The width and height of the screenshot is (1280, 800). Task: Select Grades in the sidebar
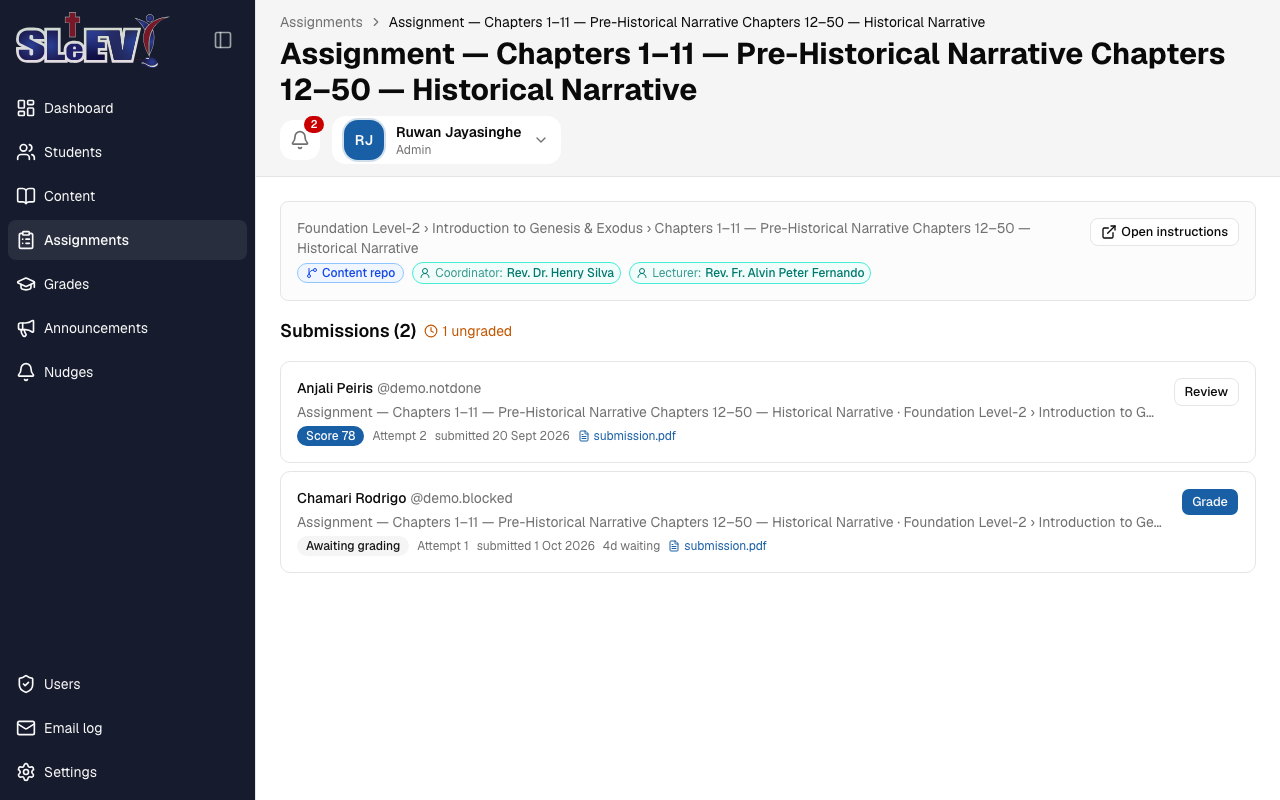pyautogui.click(x=127, y=284)
